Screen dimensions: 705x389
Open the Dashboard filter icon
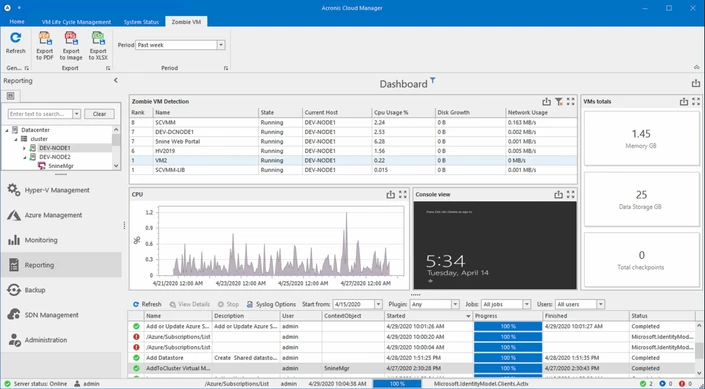click(433, 80)
